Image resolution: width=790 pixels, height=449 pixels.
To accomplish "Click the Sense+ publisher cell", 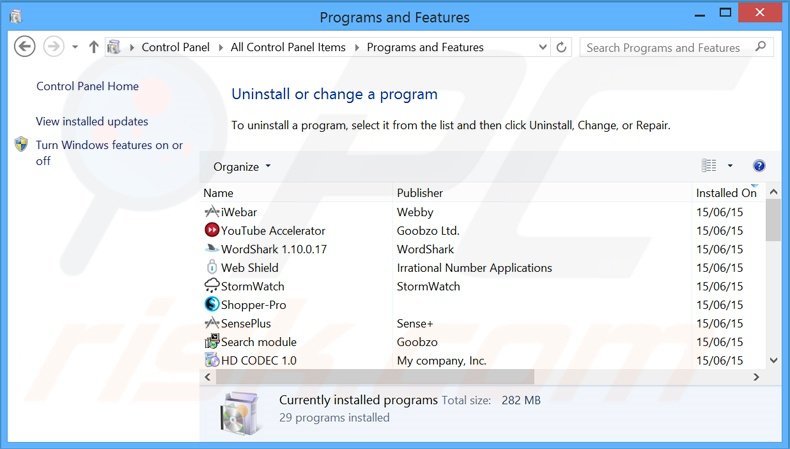I will coord(415,324).
